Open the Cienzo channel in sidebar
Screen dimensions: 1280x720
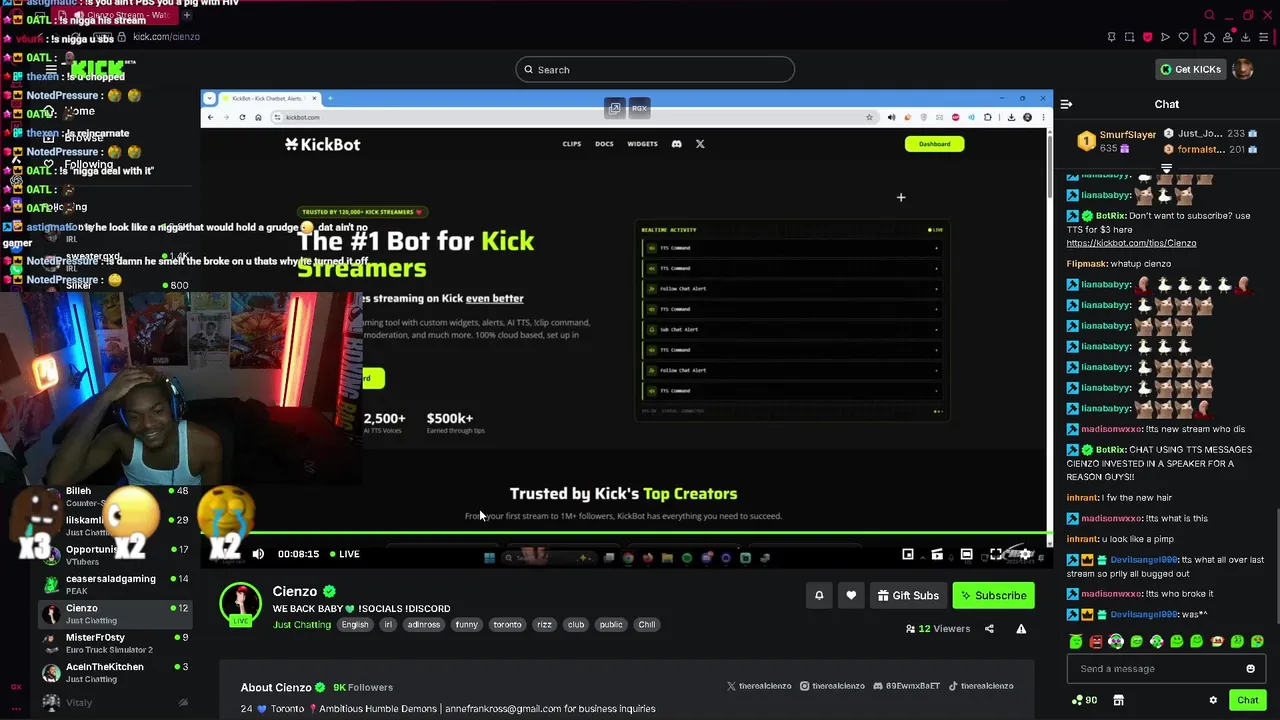pyautogui.click(x=113, y=613)
